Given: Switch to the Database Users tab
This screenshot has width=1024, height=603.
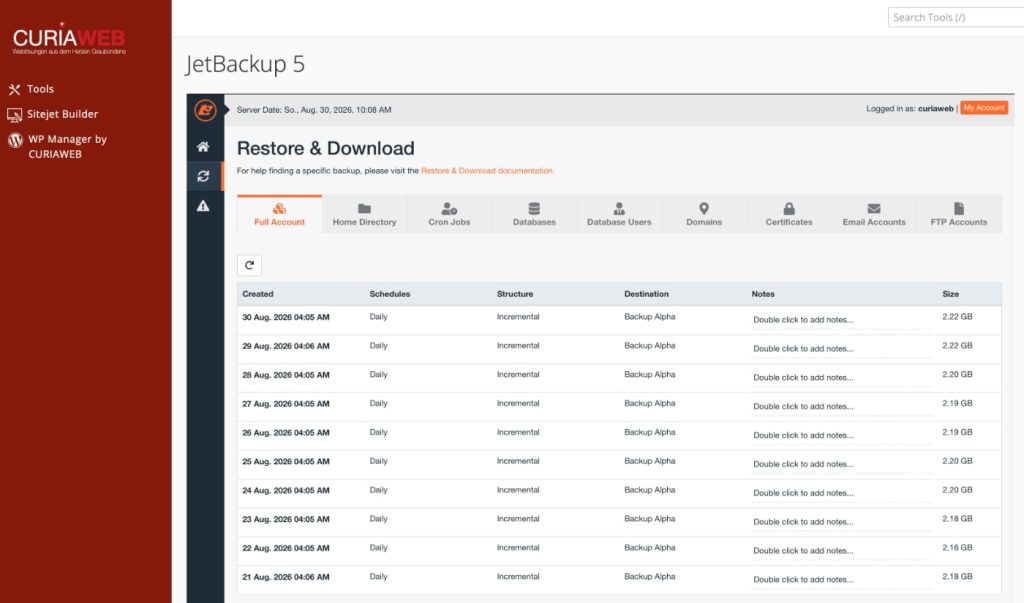Looking at the screenshot, I should [x=619, y=214].
